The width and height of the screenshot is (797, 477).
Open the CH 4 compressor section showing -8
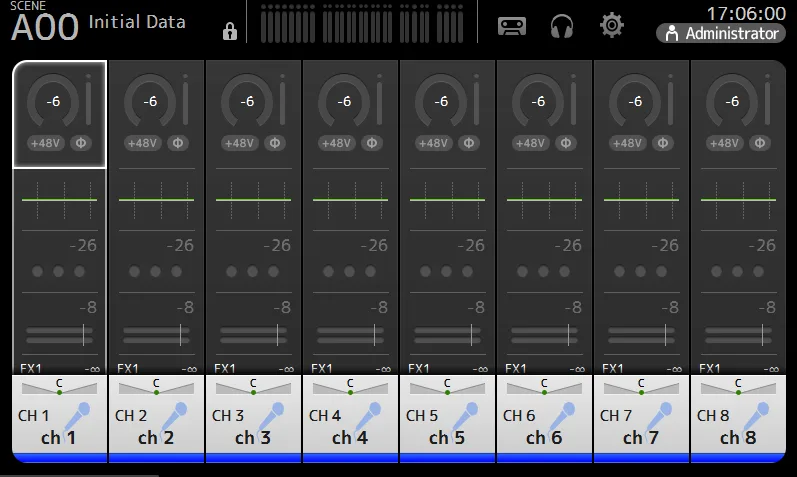(351, 323)
